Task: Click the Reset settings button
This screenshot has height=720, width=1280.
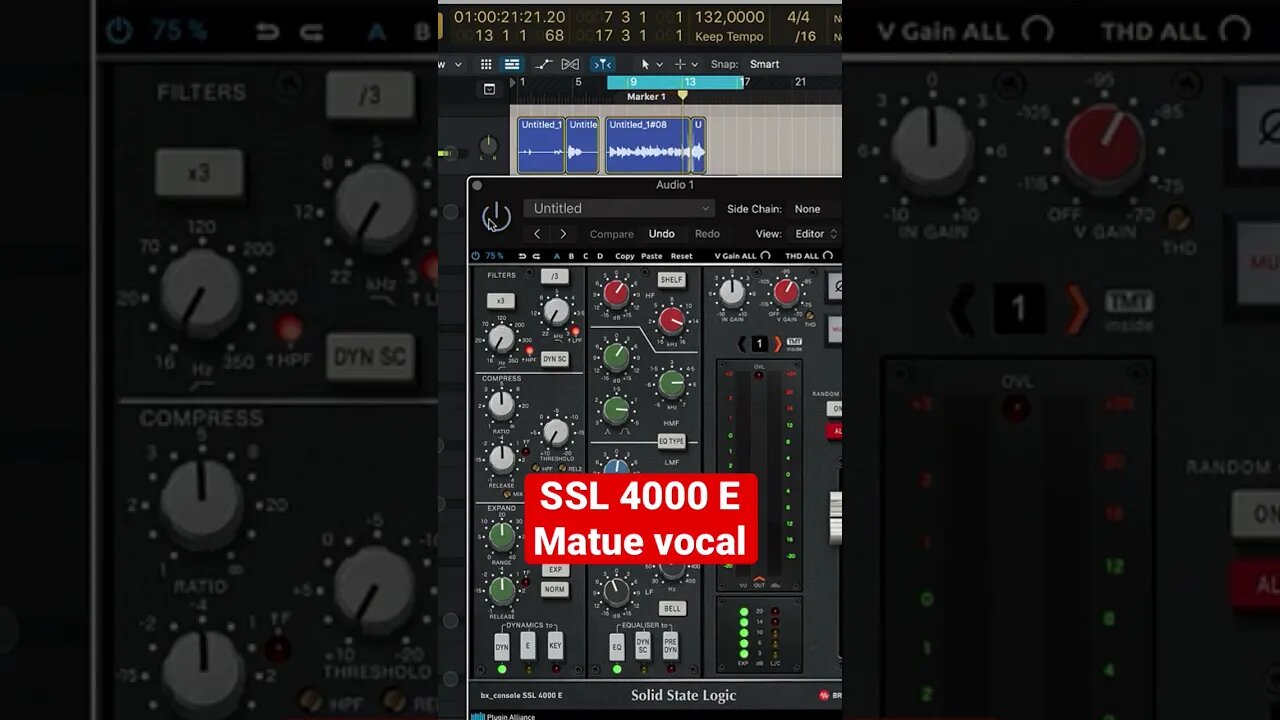Action: coord(681,256)
